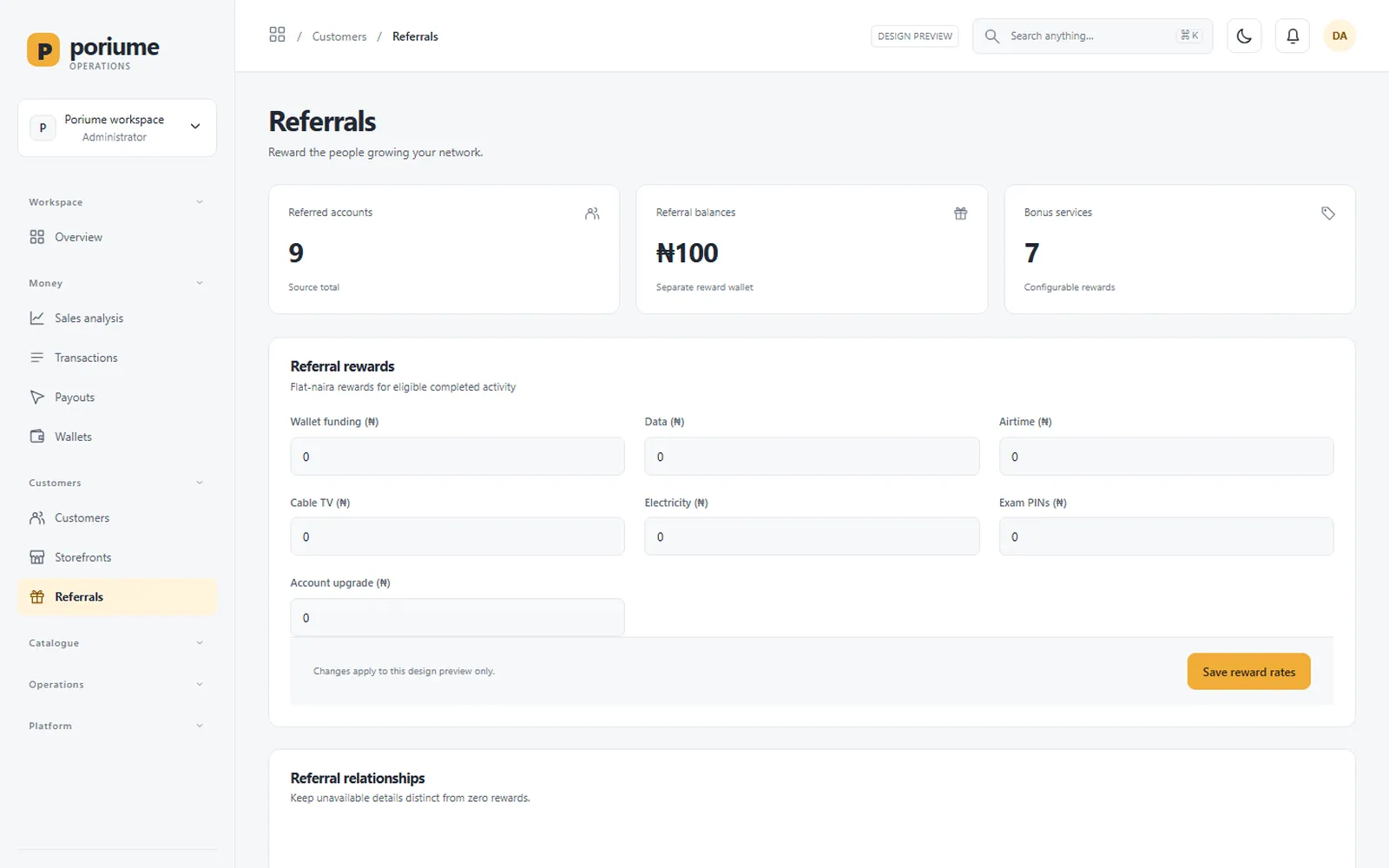Open Payouts from the sidebar
The image size is (1389, 868).
tap(117, 397)
